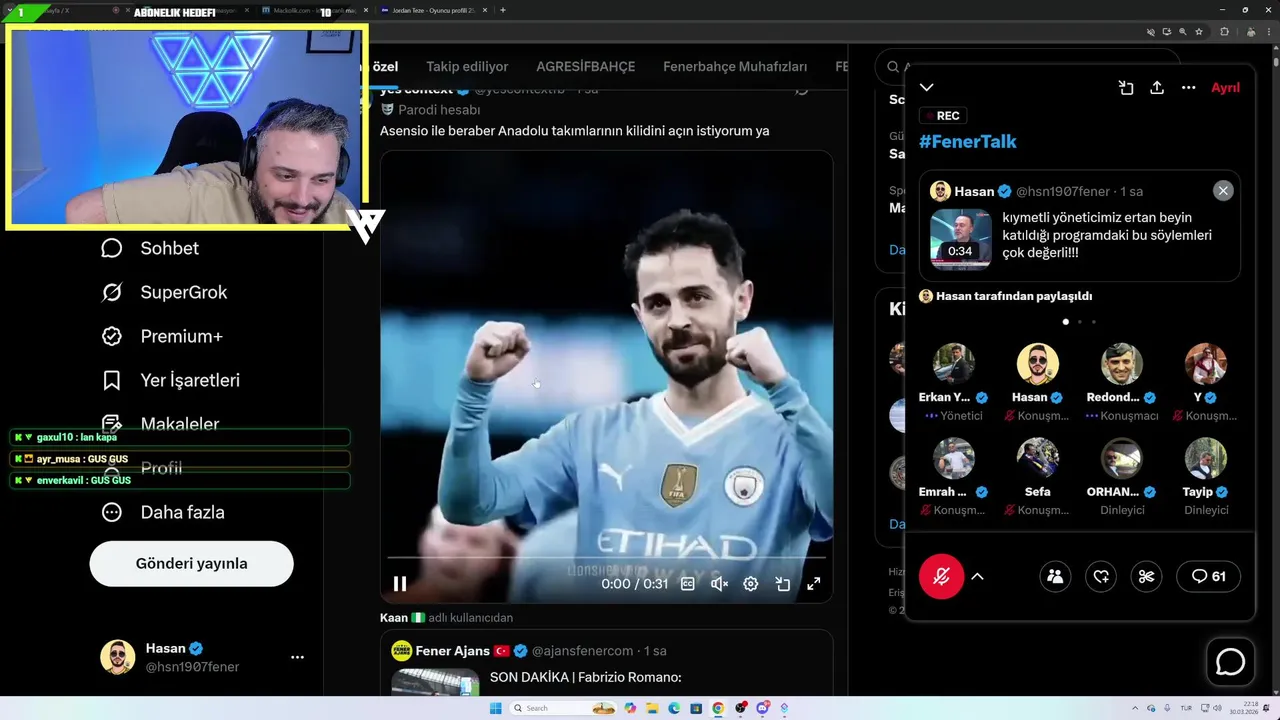This screenshot has height=720, width=1280.
Task: Dismiss the shared post card
Action: pyautogui.click(x=1223, y=191)
